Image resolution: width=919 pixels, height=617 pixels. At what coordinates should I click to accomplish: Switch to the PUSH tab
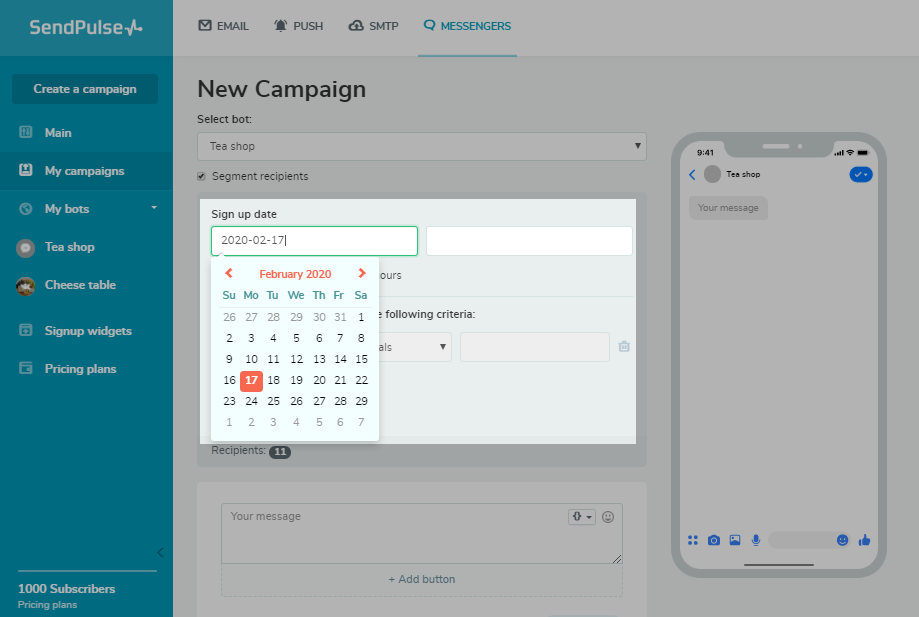pos(298,26)
